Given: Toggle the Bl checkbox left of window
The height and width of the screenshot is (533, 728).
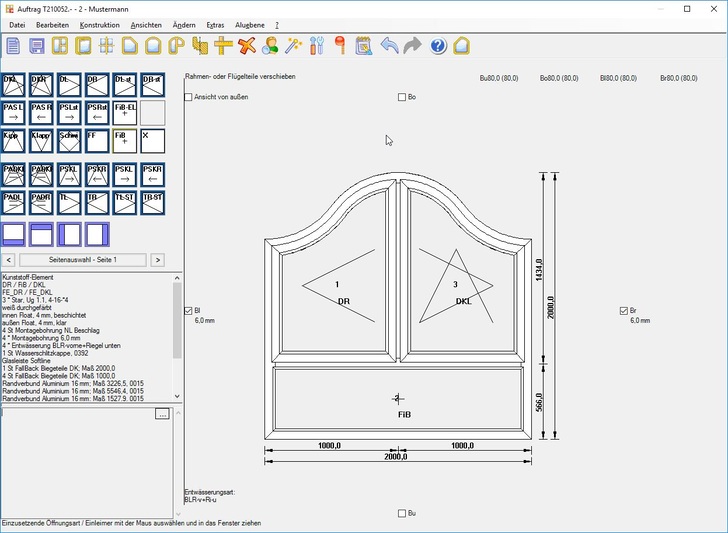Looking at the screenshot, I should coord(189,311).
